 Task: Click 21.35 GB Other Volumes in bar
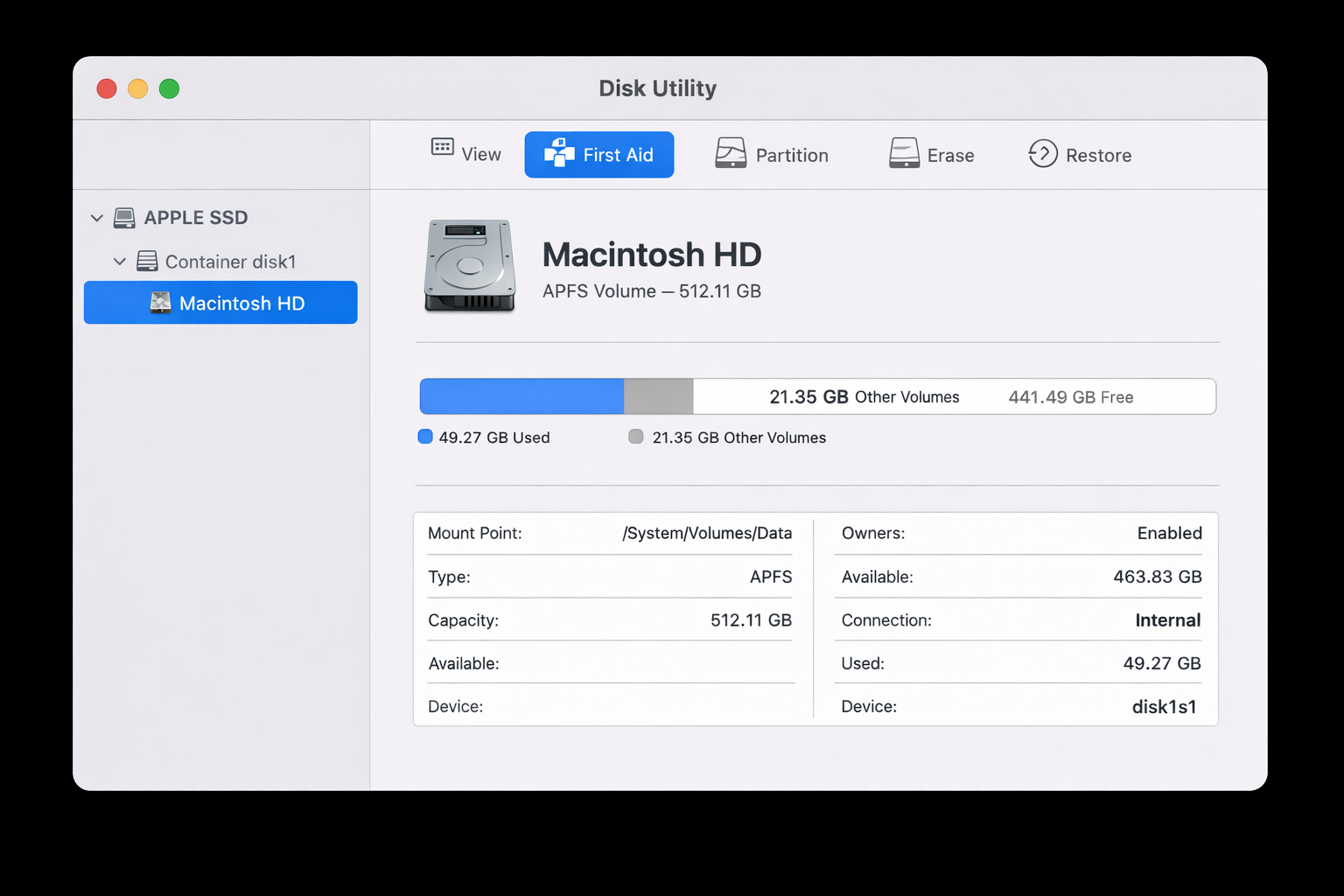point(864,397)
